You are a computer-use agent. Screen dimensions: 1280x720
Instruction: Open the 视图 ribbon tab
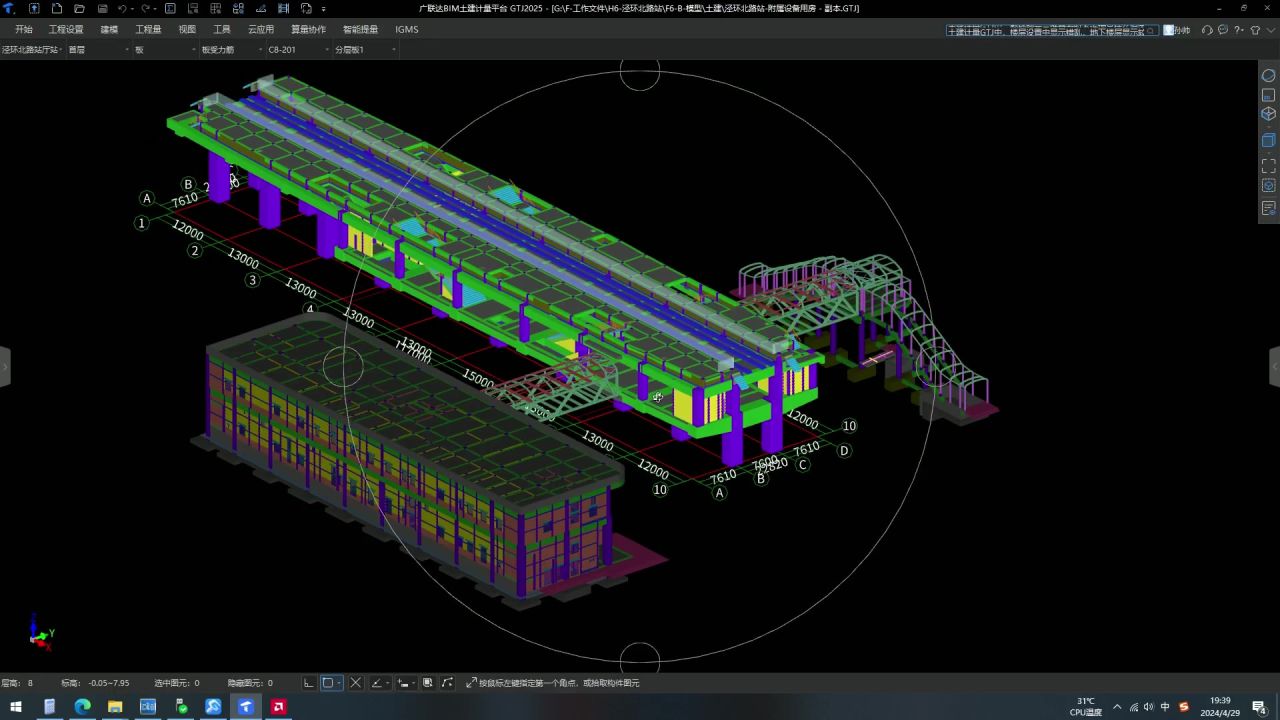pyautogui.click(x=187, y=29)
